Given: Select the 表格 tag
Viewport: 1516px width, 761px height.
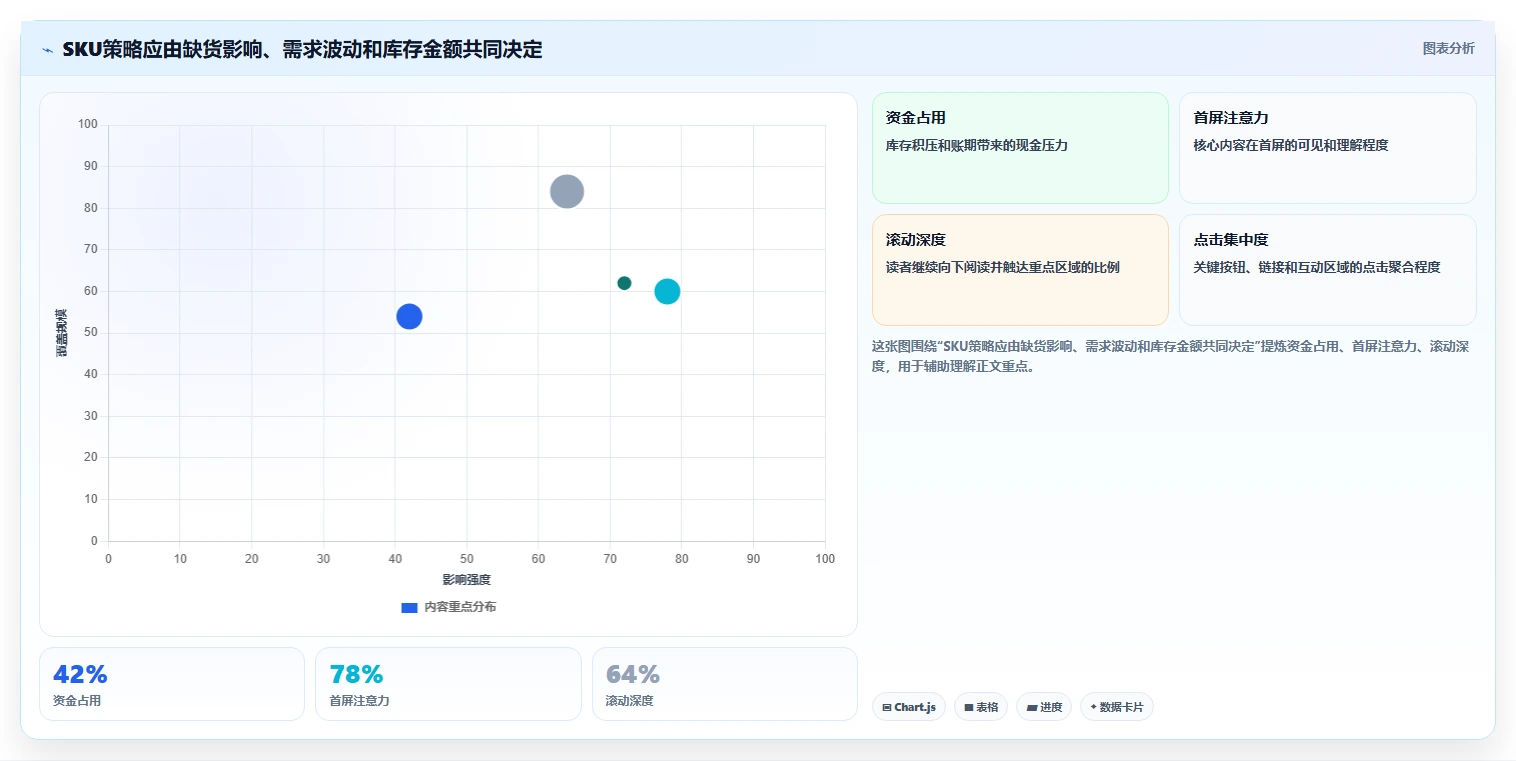Looking at the screenshot, I should 981,707.
